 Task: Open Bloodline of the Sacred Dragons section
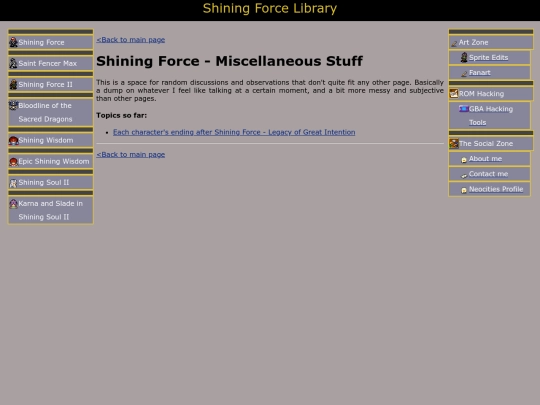click(51, 112)
